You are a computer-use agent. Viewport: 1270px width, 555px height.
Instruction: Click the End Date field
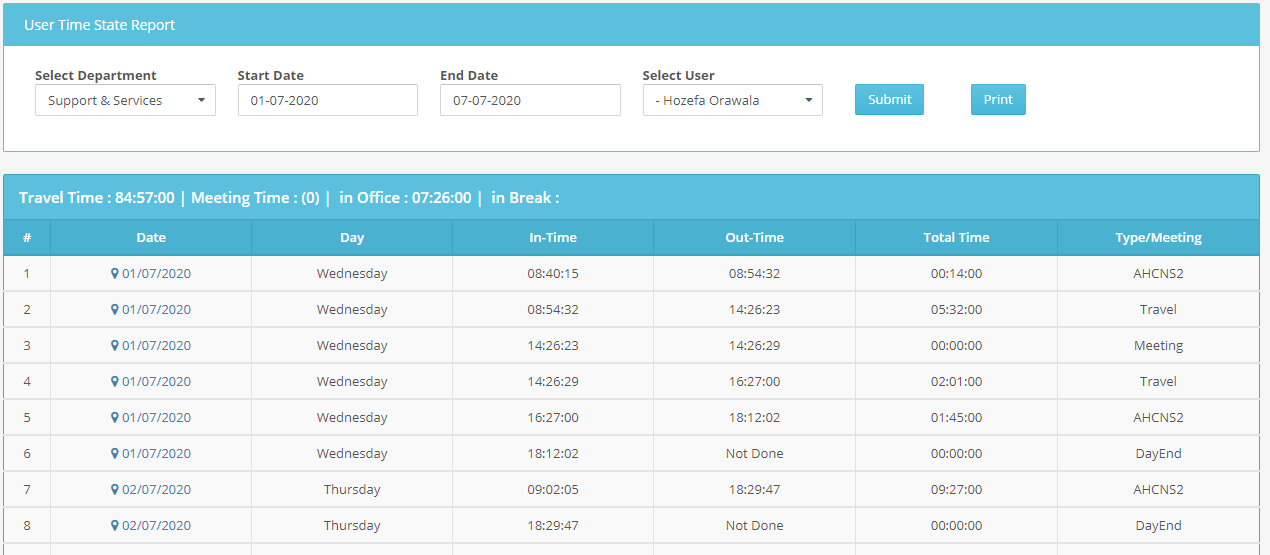pyautogui.click(x=530, y=100)
